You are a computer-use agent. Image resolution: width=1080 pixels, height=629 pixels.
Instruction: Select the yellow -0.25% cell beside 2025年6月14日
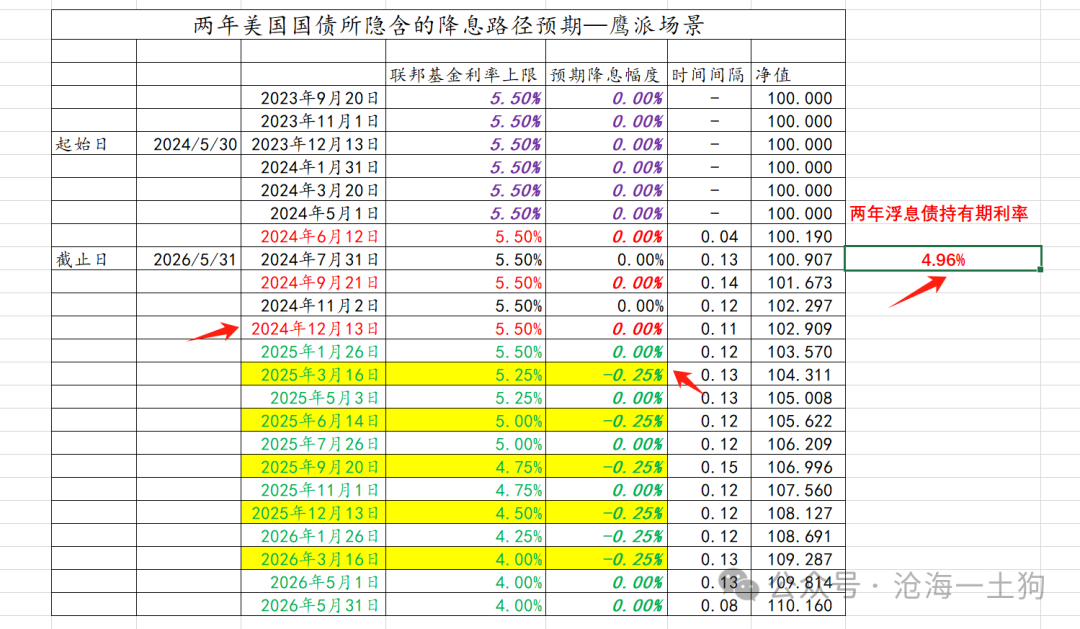click(606, 421)
